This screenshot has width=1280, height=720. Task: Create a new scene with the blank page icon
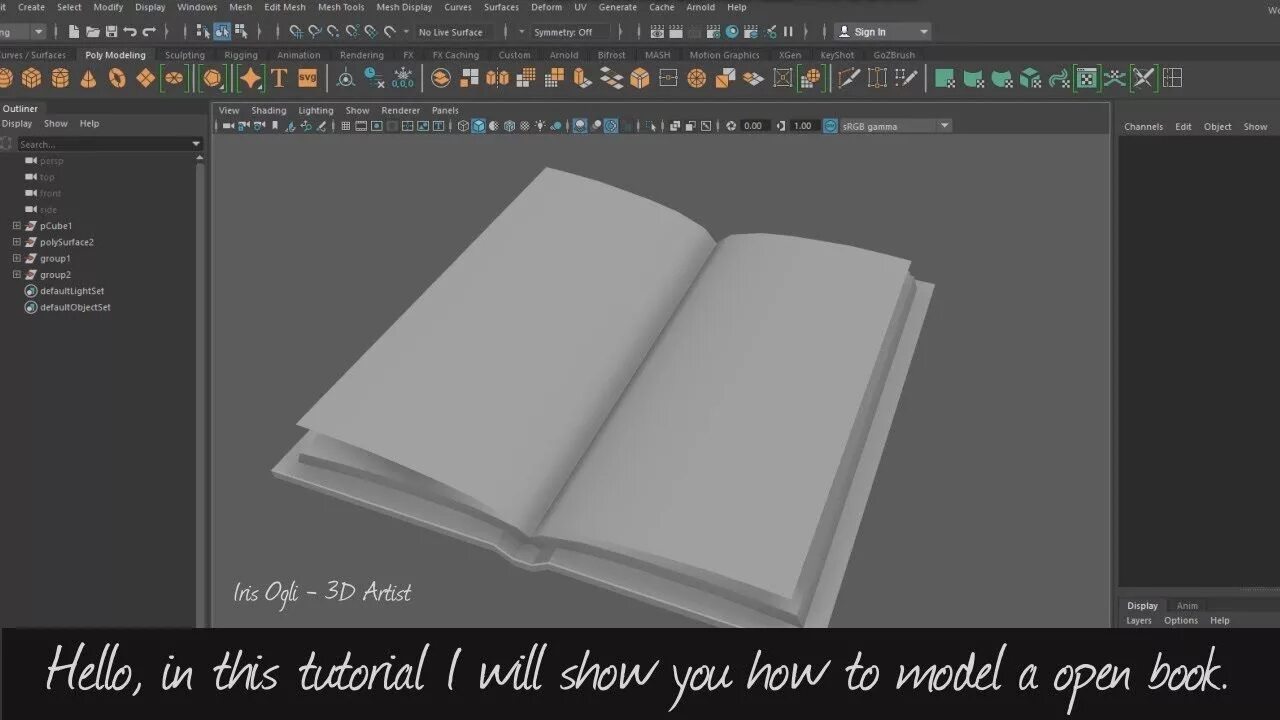74,32
